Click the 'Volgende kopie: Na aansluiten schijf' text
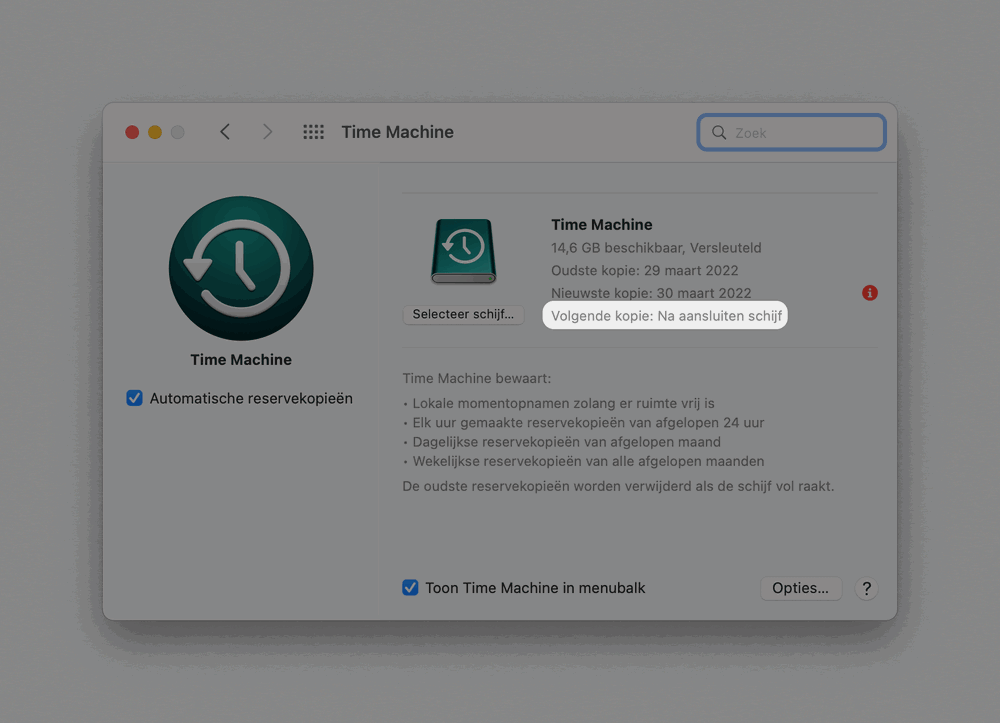The width and height of the screenshot is (1000, 723). tap(666, 316)
